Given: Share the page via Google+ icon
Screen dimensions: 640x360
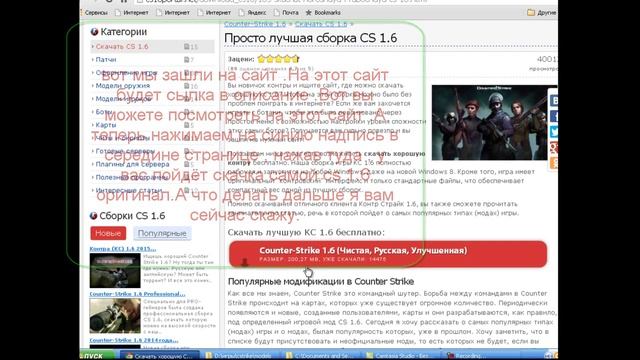Looking at the screenshot, I should pyautogui.click(x=553, y=147).
